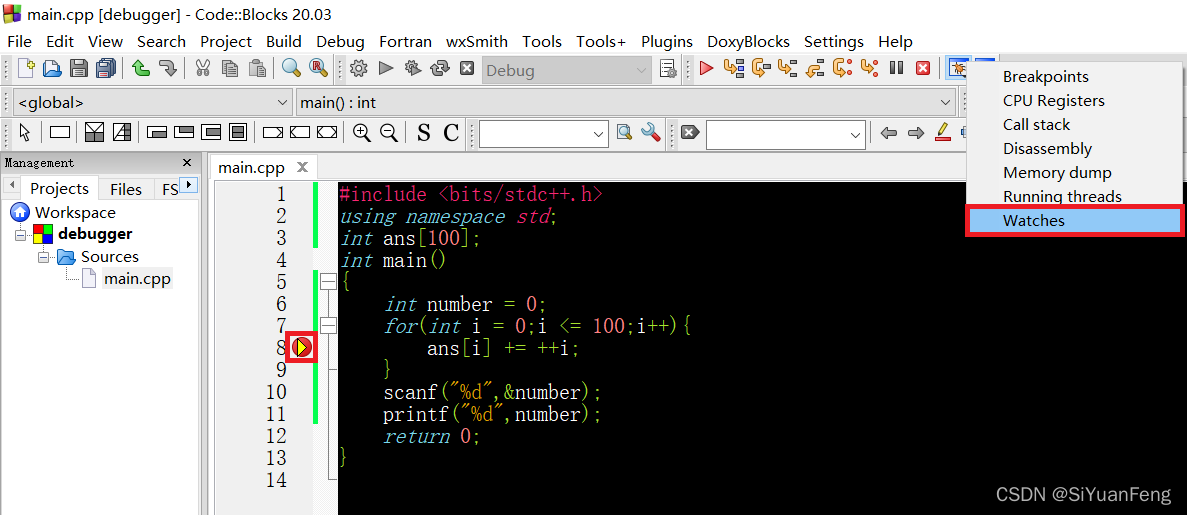
Task: Open a file with the folder icon
Action: 51,69
